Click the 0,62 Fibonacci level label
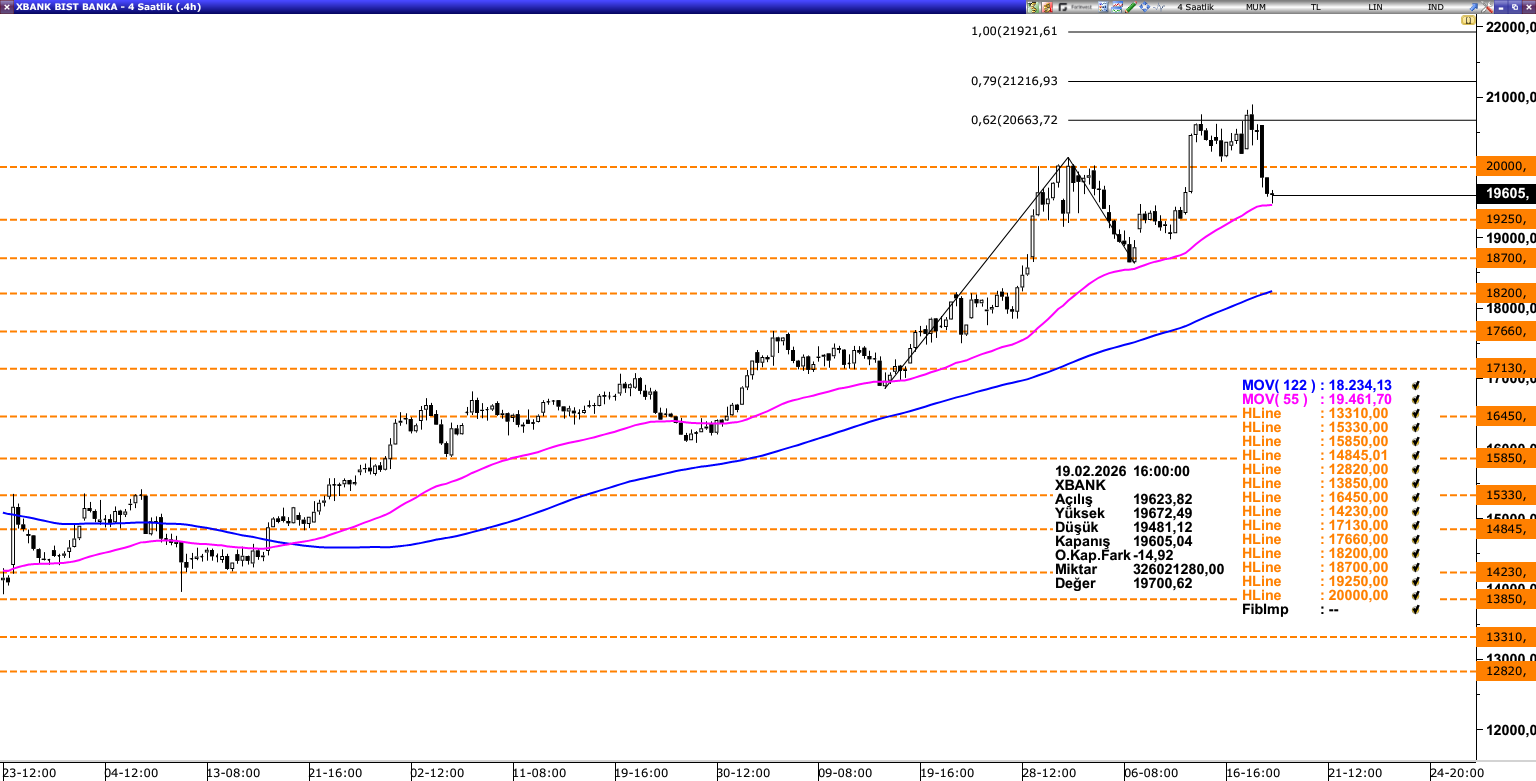This screenshot has height=781, width=1536. click(x=1013, y=120)
